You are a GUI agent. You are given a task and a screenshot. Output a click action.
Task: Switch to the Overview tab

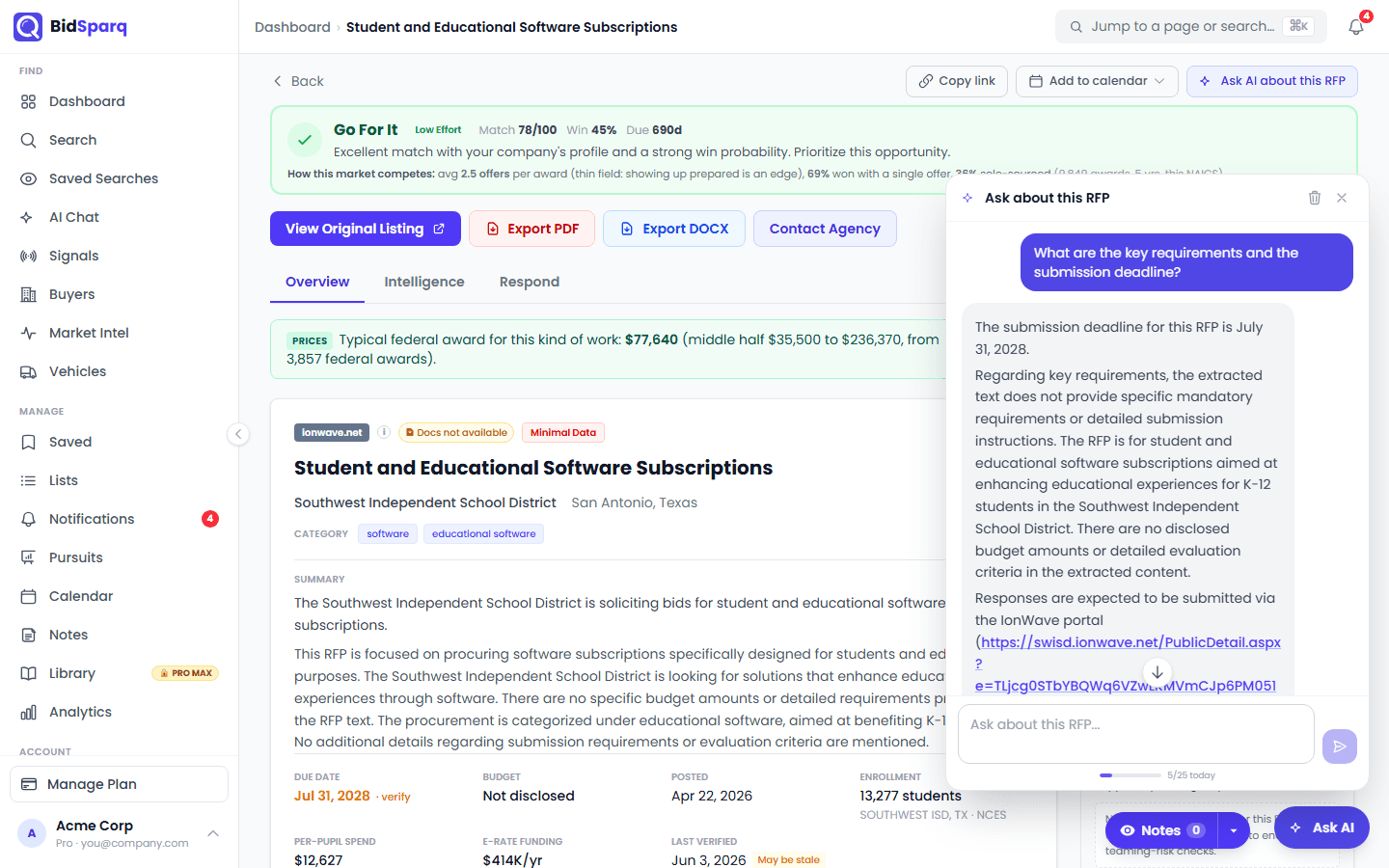317,282
